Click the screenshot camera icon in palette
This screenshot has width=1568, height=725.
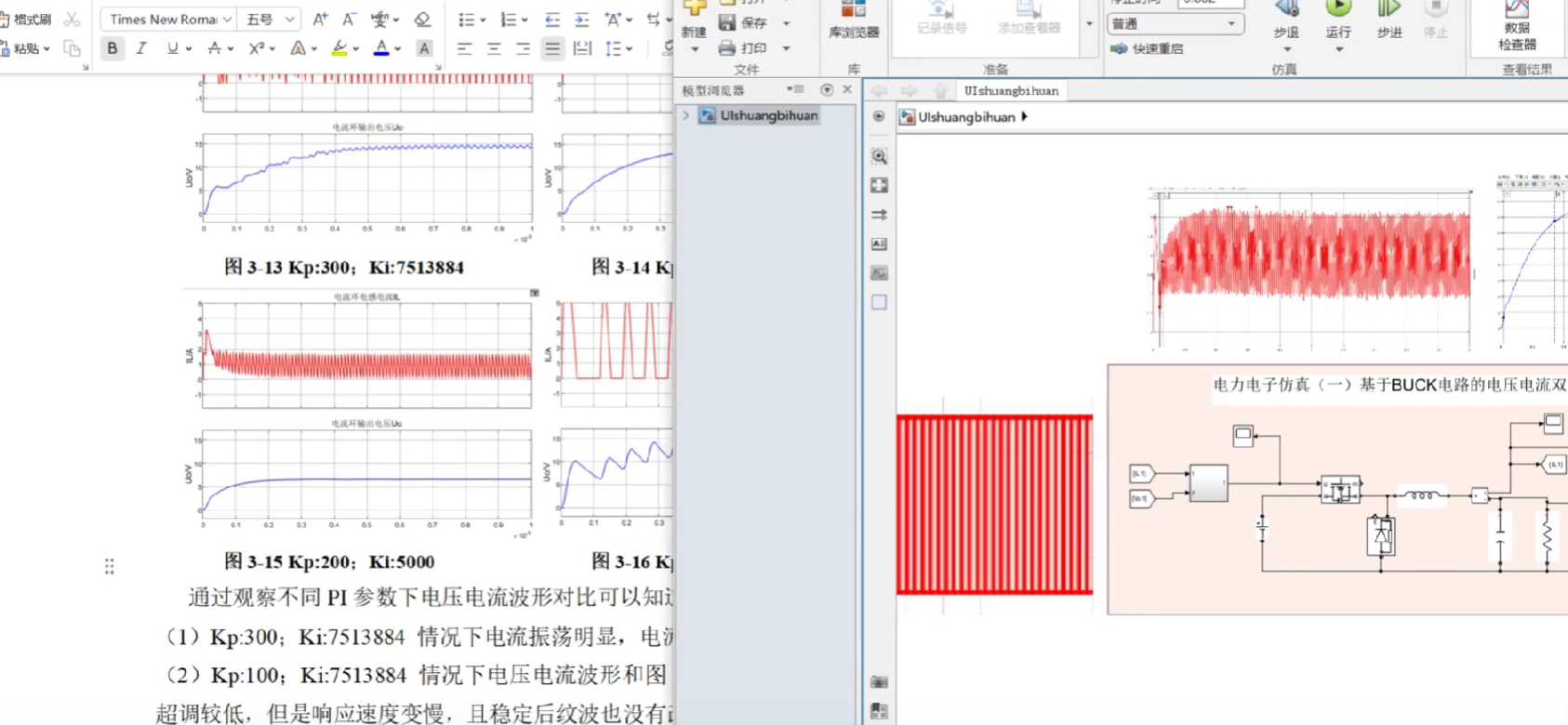click(x=879, y=682)
